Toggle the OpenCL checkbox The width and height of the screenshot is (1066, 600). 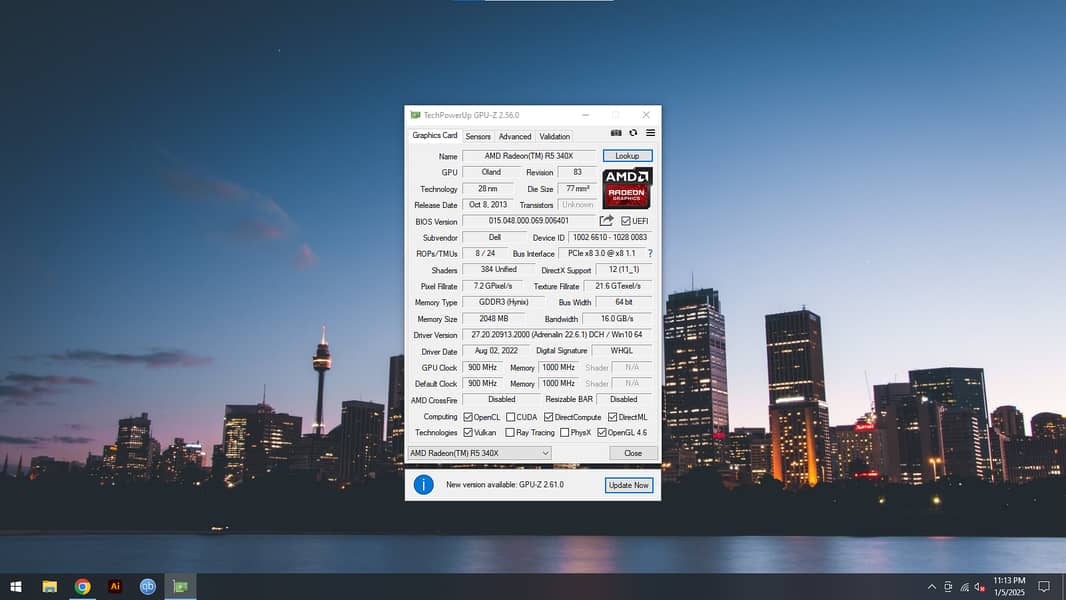point(468,417)
